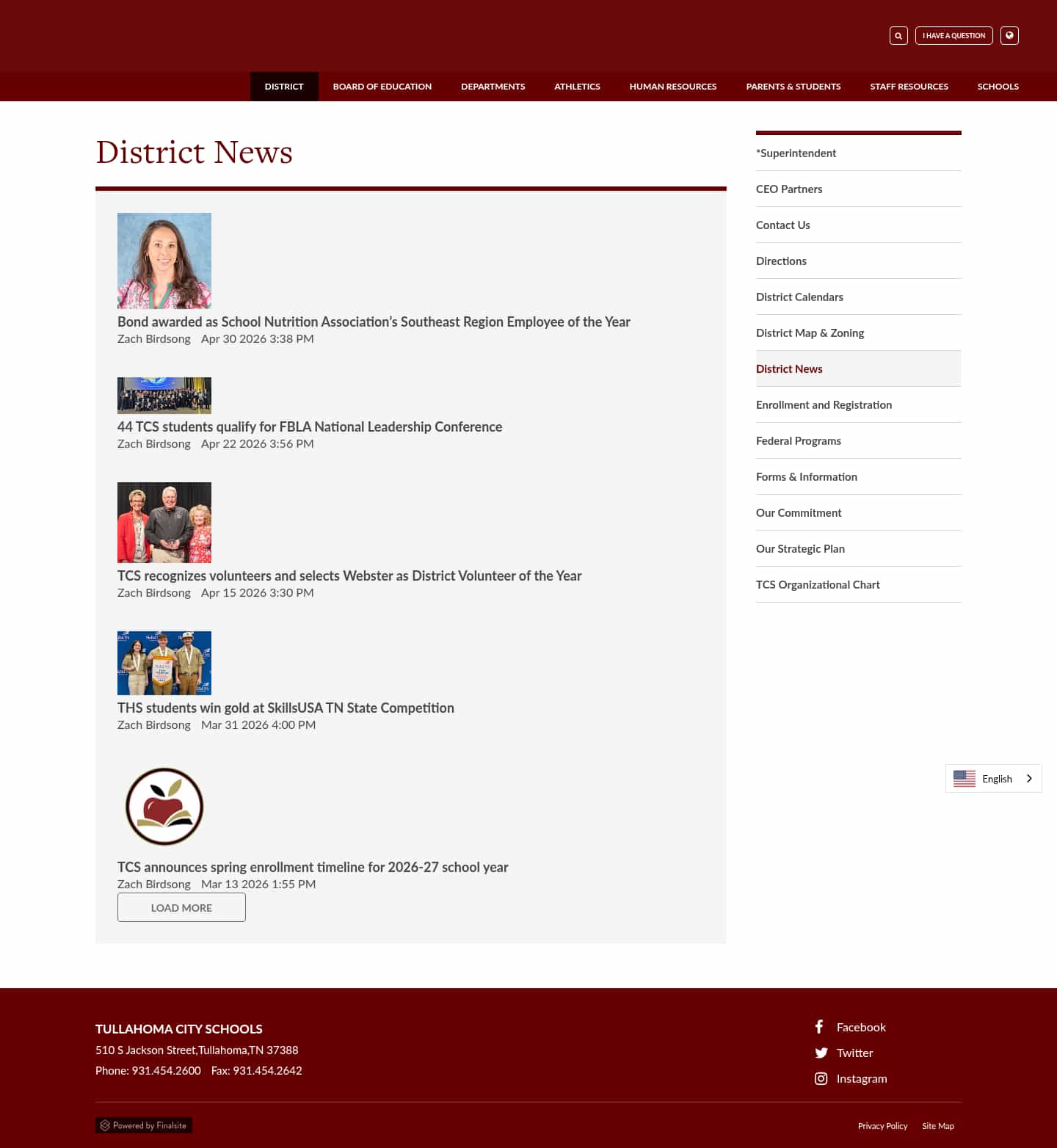Click the Tullahoma City Schools footer title

click(179, 1029)
